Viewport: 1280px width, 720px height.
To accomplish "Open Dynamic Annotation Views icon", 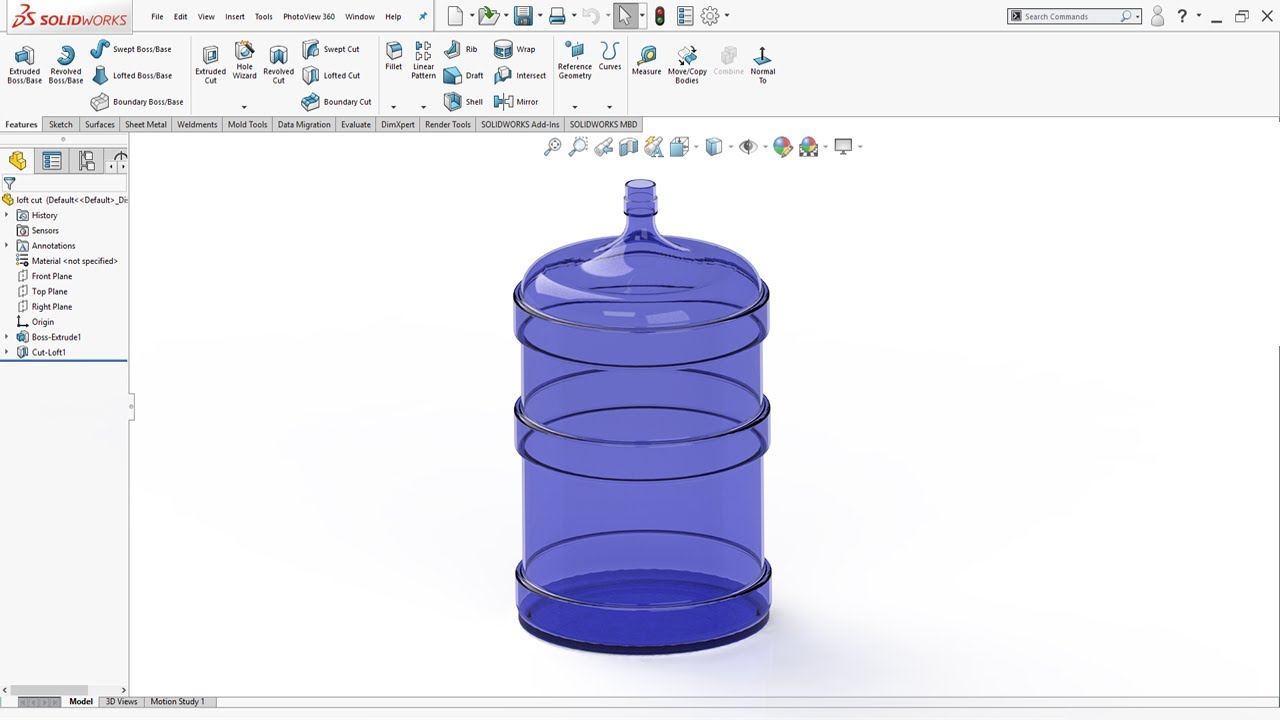I will tap(653, 147).
